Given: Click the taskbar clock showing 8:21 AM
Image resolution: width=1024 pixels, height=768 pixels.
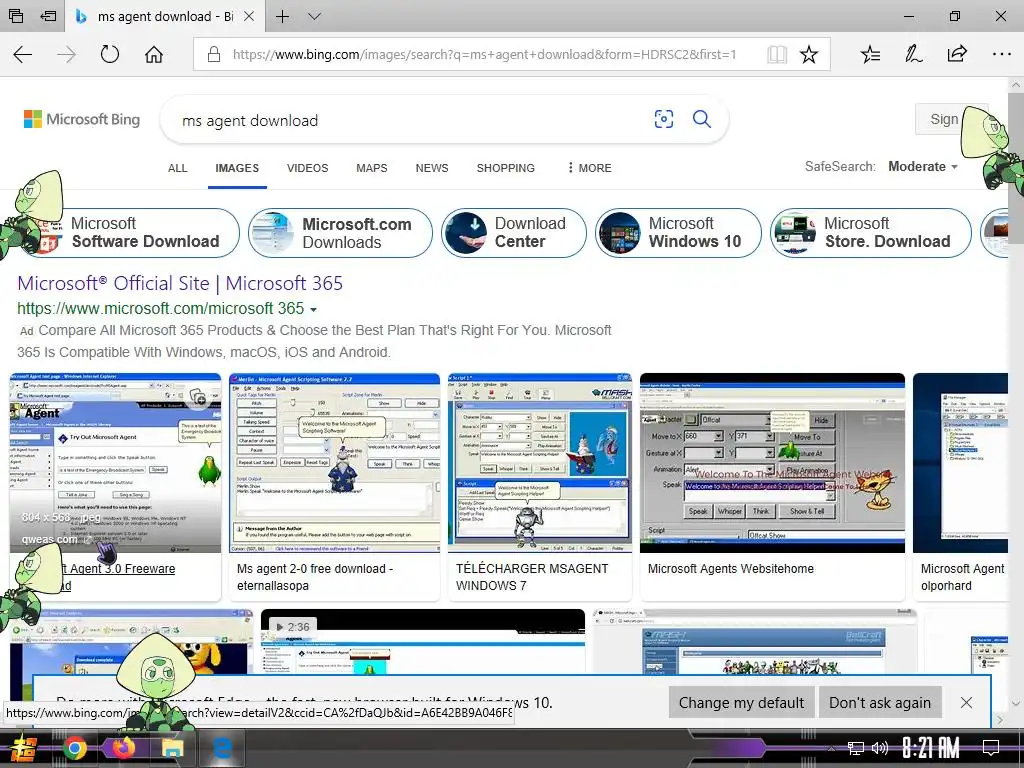Looking at the screenshot, I should click(x=931, y=748).
